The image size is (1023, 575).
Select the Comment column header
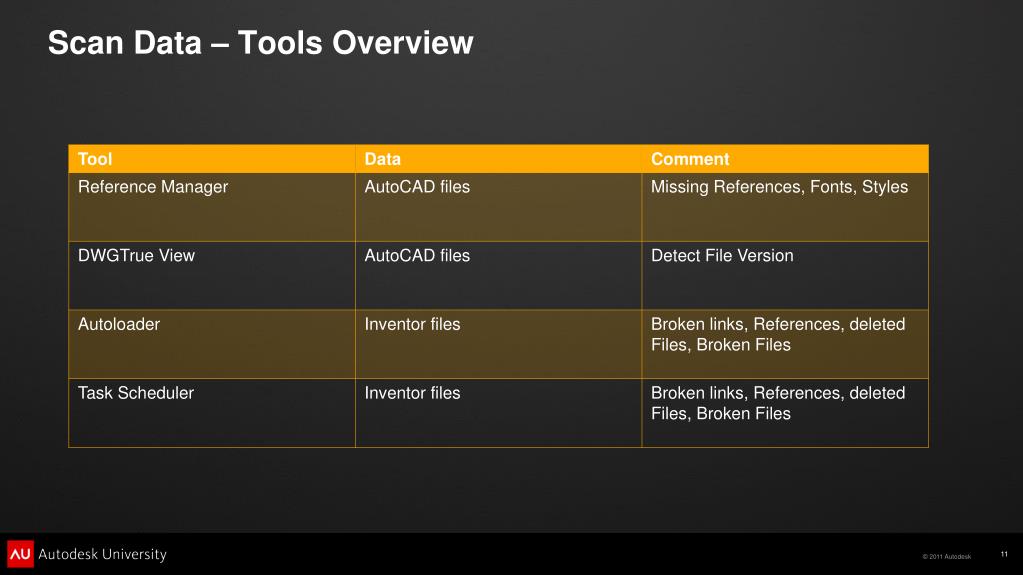(x=690, y=159)
